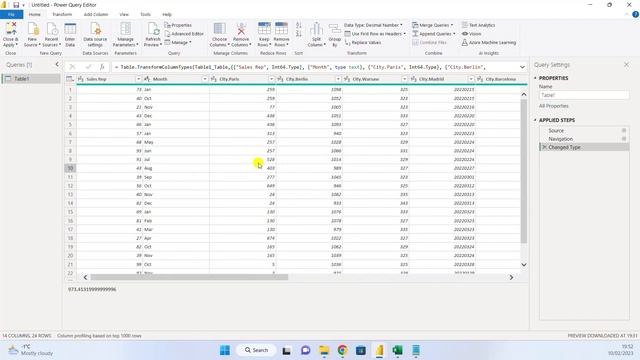Viewport: 640px width, 360px height.
Task: Open Use First Row as Headers dropdown
Action: pyautogui.click(x=375, y=34)
